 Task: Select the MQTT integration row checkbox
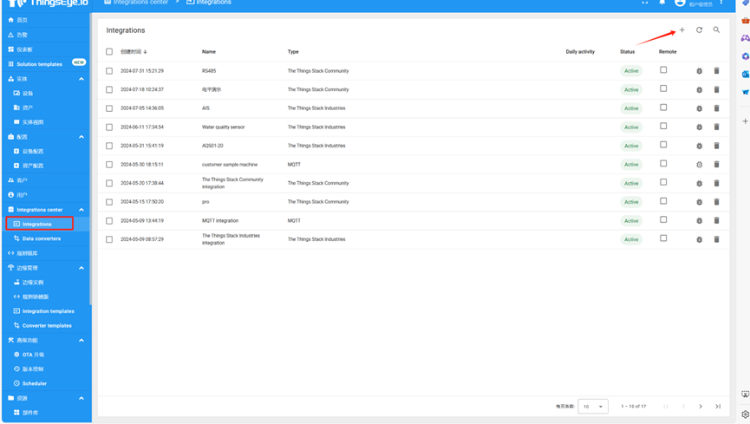[110, 221]
